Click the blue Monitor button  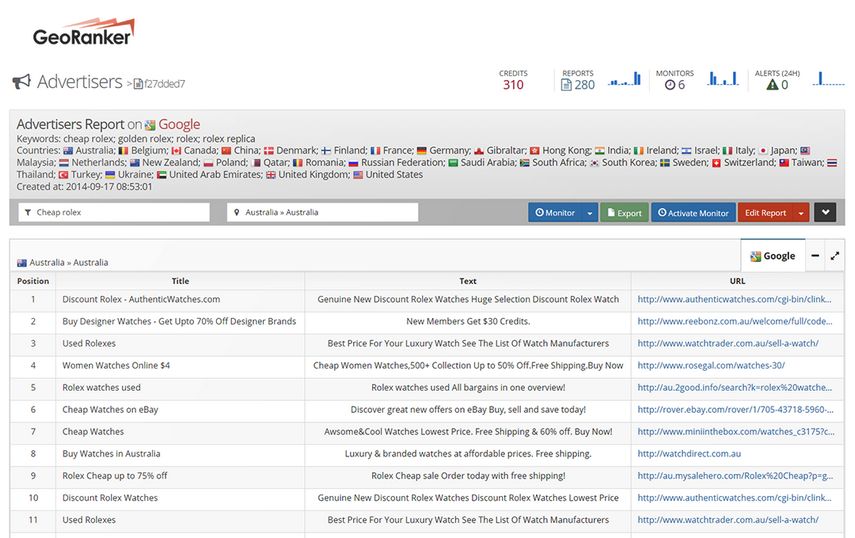[555, 213]
